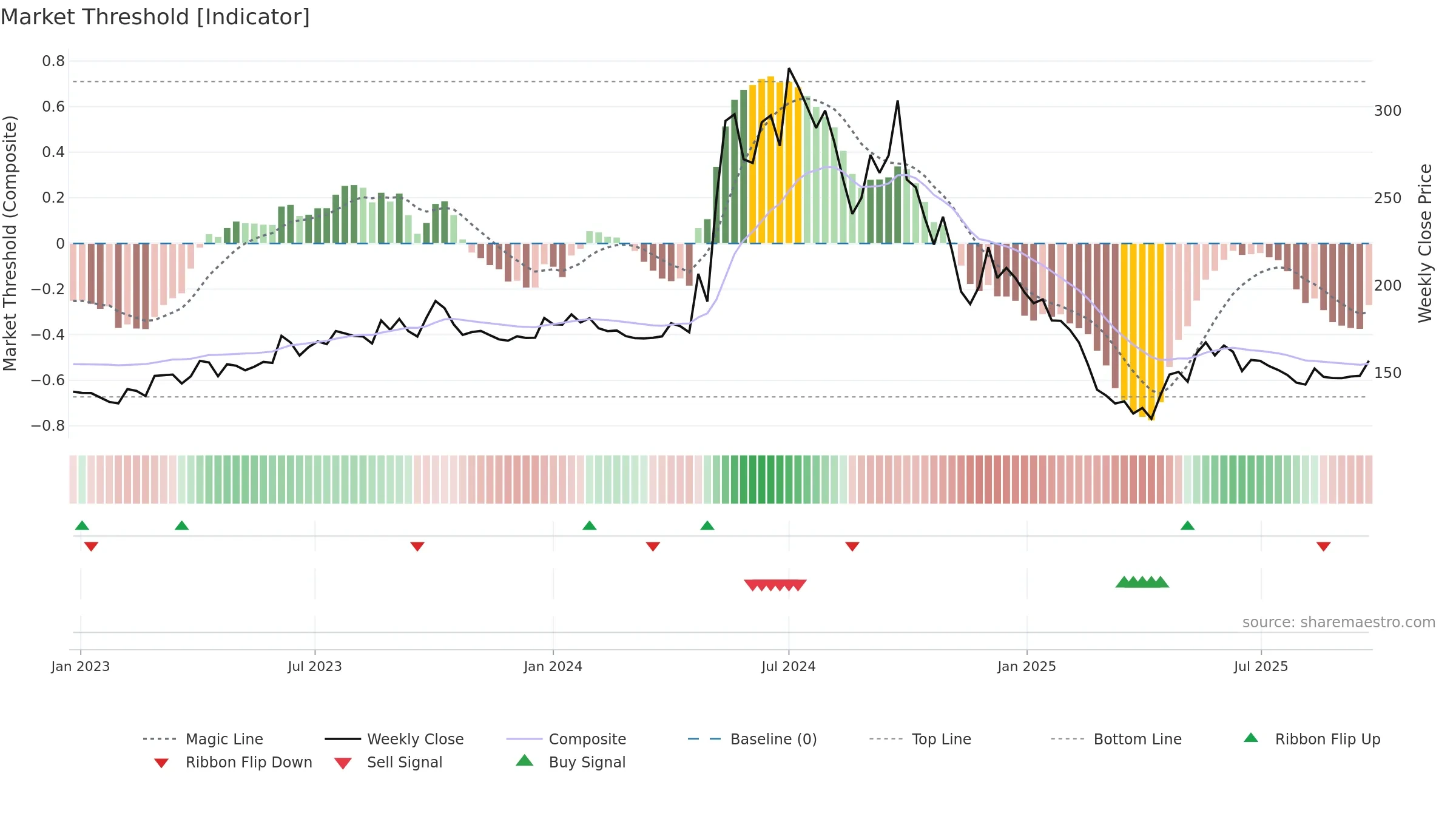Click the ribbon flip up marker just after Jan 2024
Screen dimensions: 1456x819
[590, 525]
